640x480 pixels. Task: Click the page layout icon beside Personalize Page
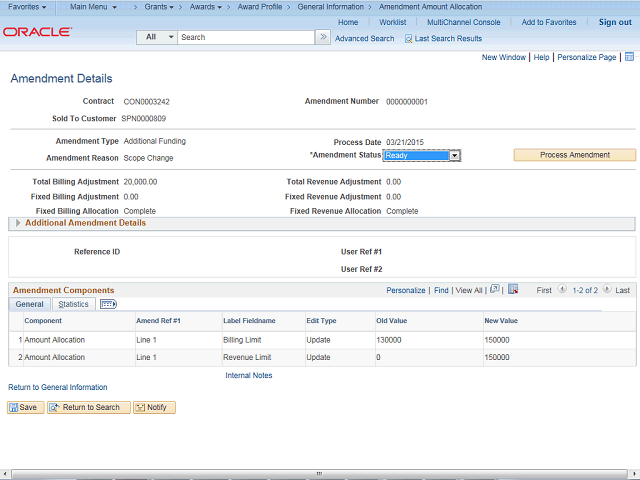tap(627, 57)
